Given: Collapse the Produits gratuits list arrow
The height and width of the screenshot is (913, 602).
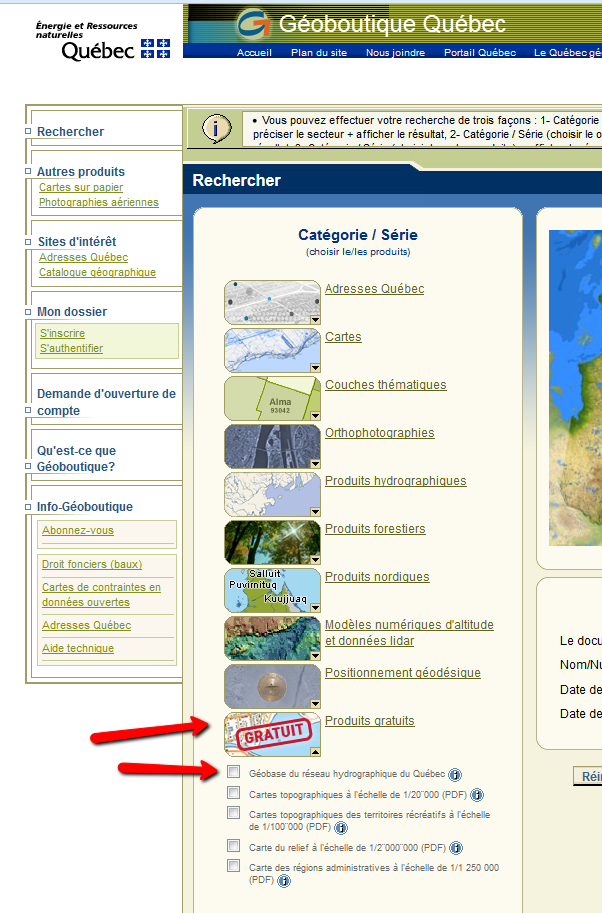Looking at the screenshot, I should pos(315,752).
